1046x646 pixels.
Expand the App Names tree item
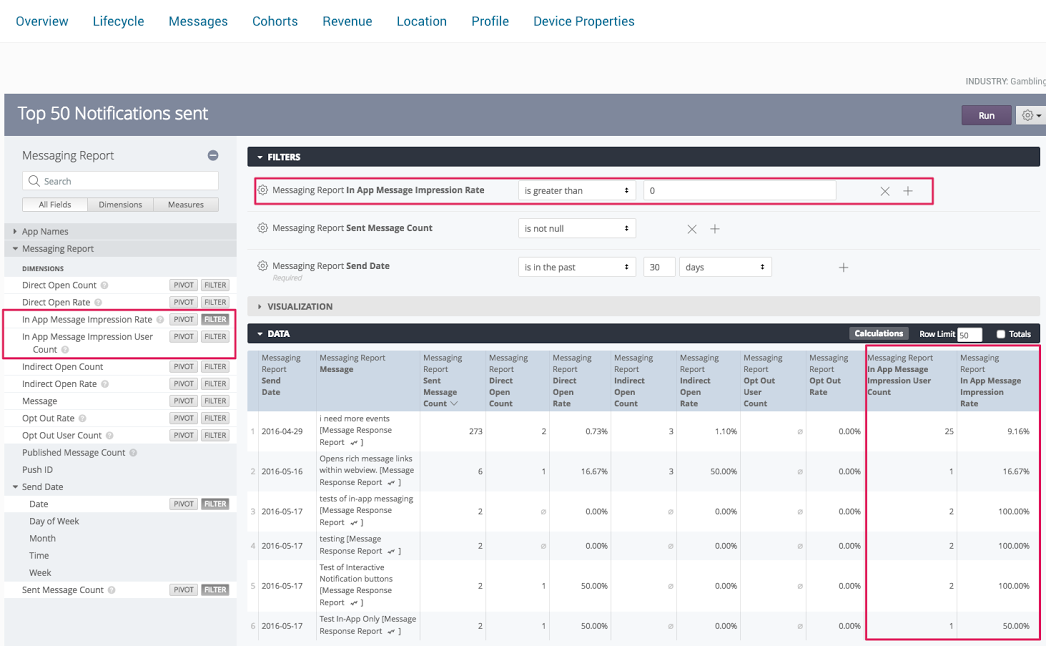(x=45, y=232)
